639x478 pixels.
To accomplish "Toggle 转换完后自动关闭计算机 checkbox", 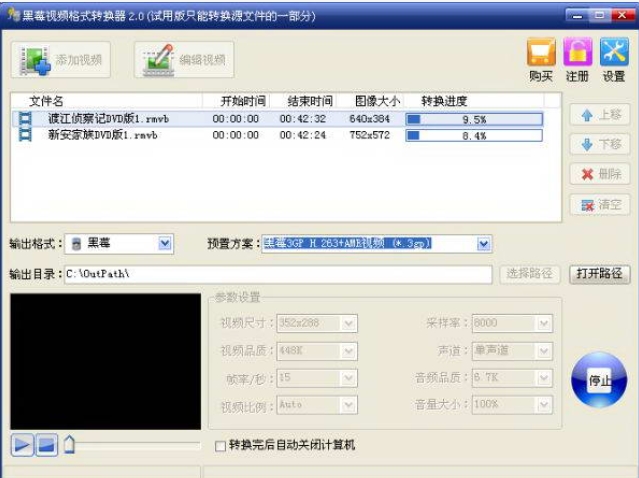I will 220,446.
